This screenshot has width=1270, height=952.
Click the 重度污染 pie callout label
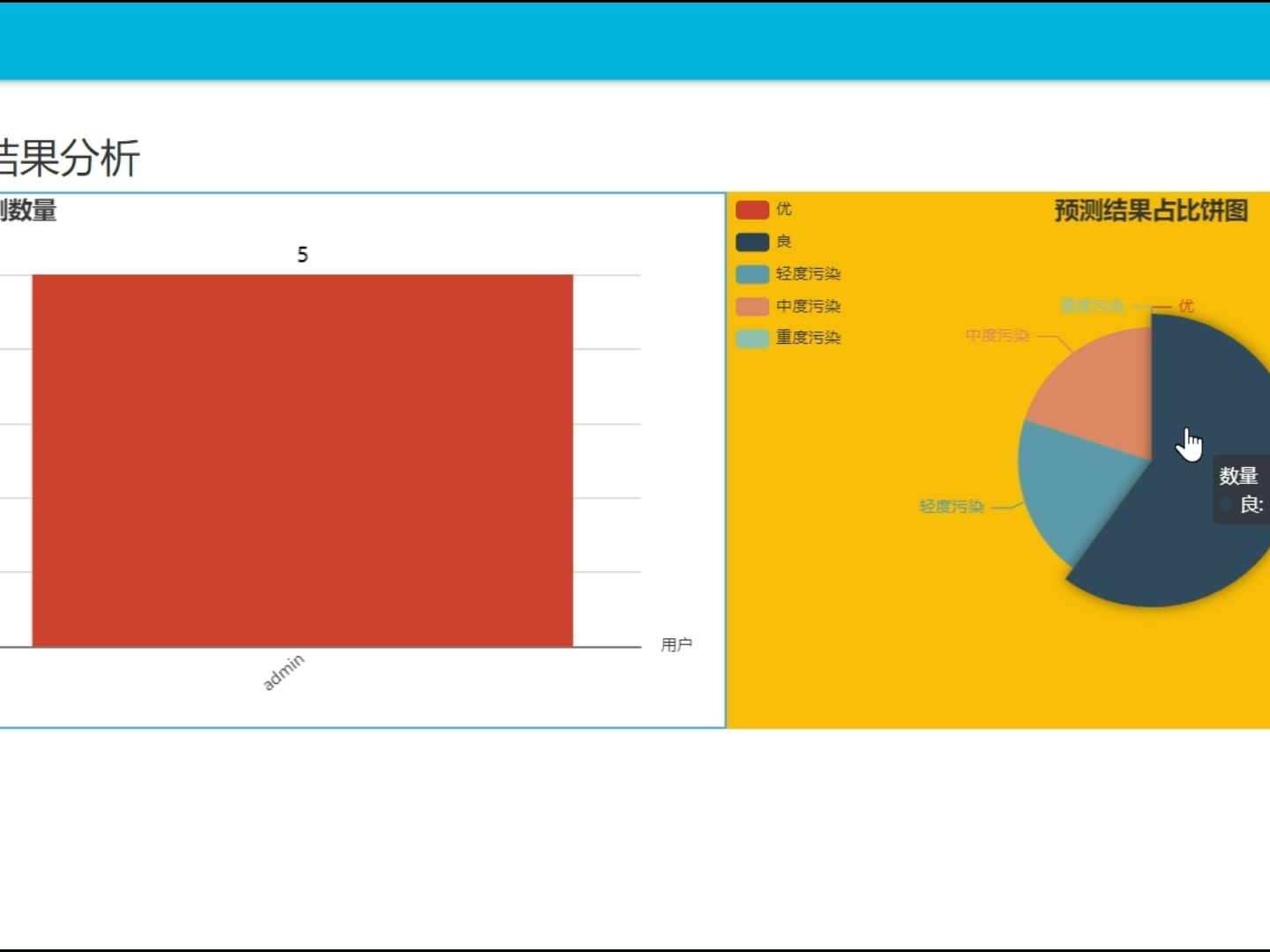click(x=1093, y=306)
